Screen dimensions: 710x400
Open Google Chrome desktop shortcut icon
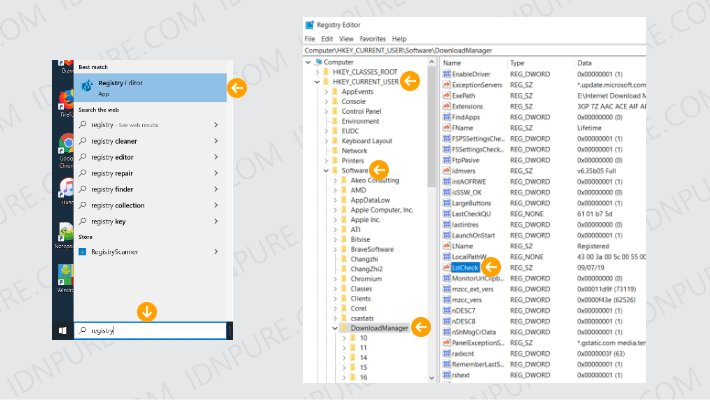point(67,145)
